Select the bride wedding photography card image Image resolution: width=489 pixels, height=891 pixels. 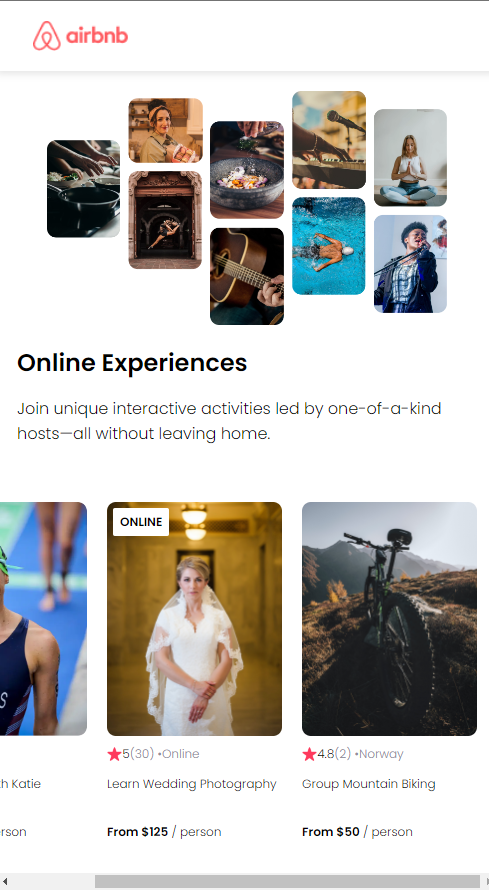(x=194, y=619)
